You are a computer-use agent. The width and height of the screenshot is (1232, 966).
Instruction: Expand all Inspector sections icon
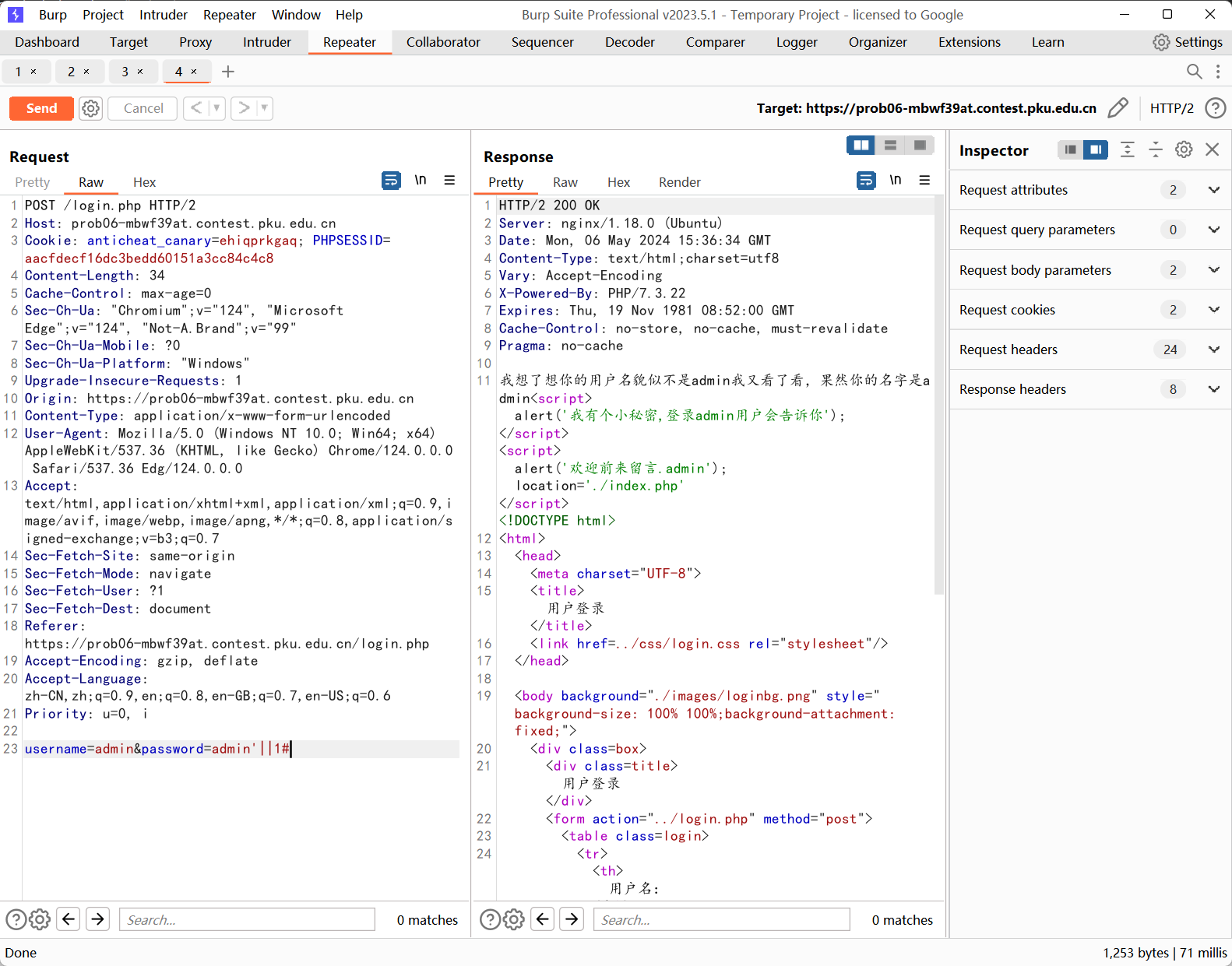coord(1127,149)
